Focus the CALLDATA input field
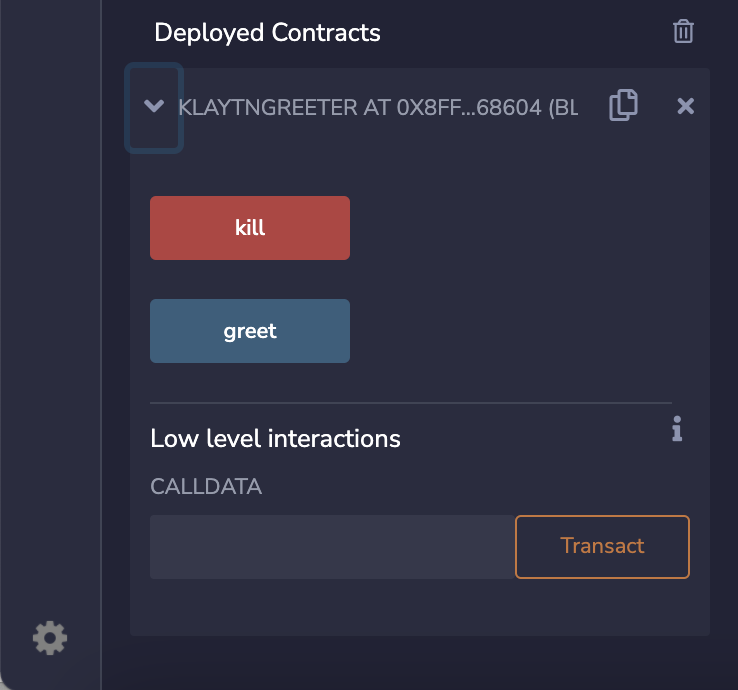738x690 pixels. point(332,547)
